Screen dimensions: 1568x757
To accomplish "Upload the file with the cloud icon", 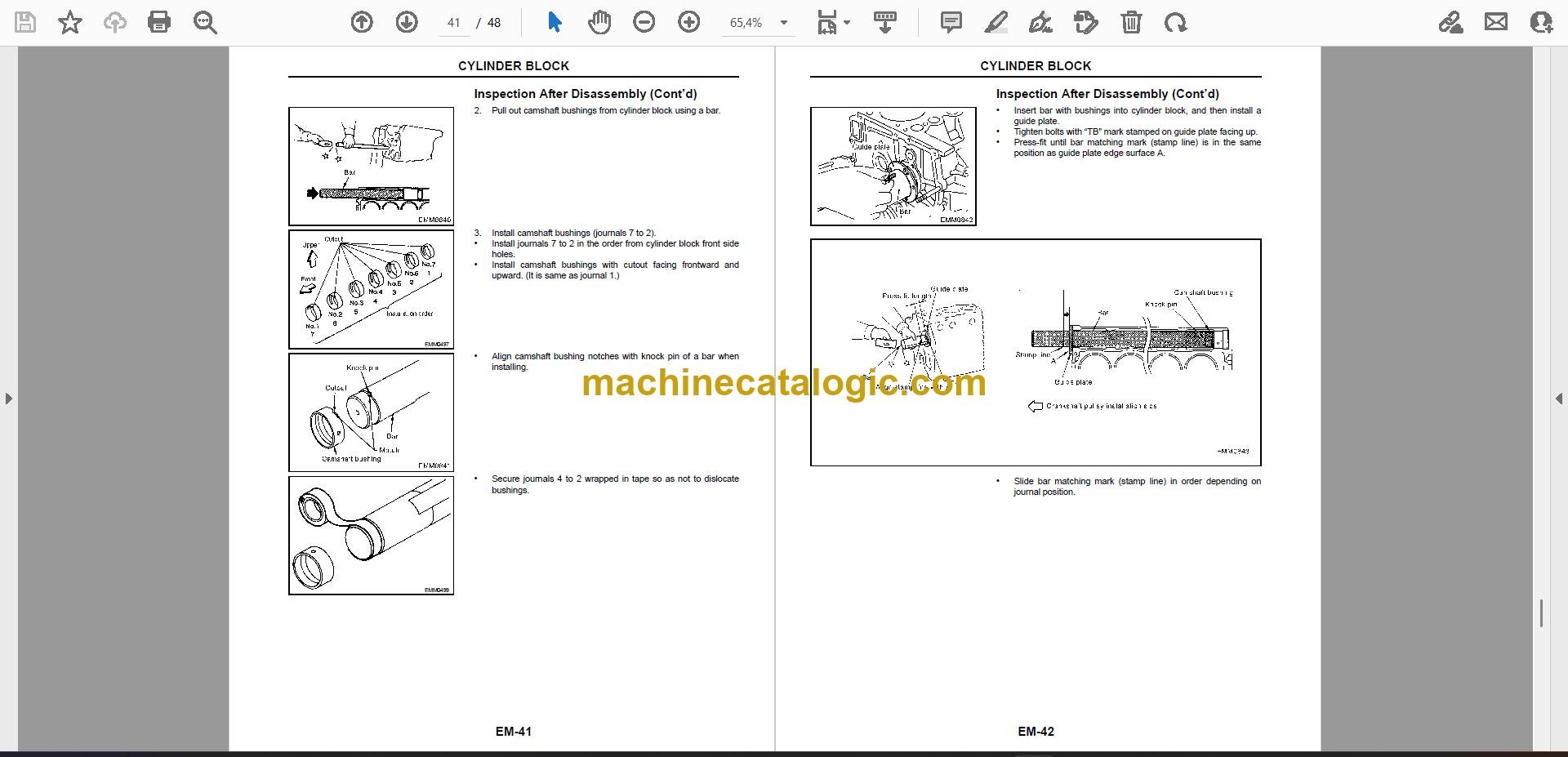I will [114, 23].
